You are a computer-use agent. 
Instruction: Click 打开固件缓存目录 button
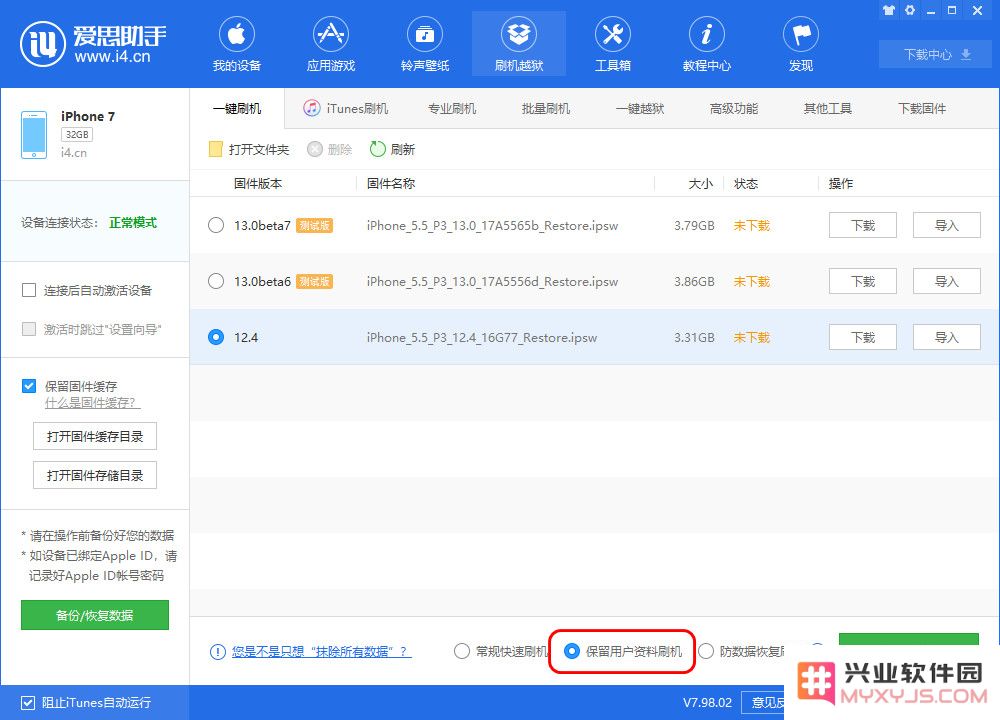[95, 437]
